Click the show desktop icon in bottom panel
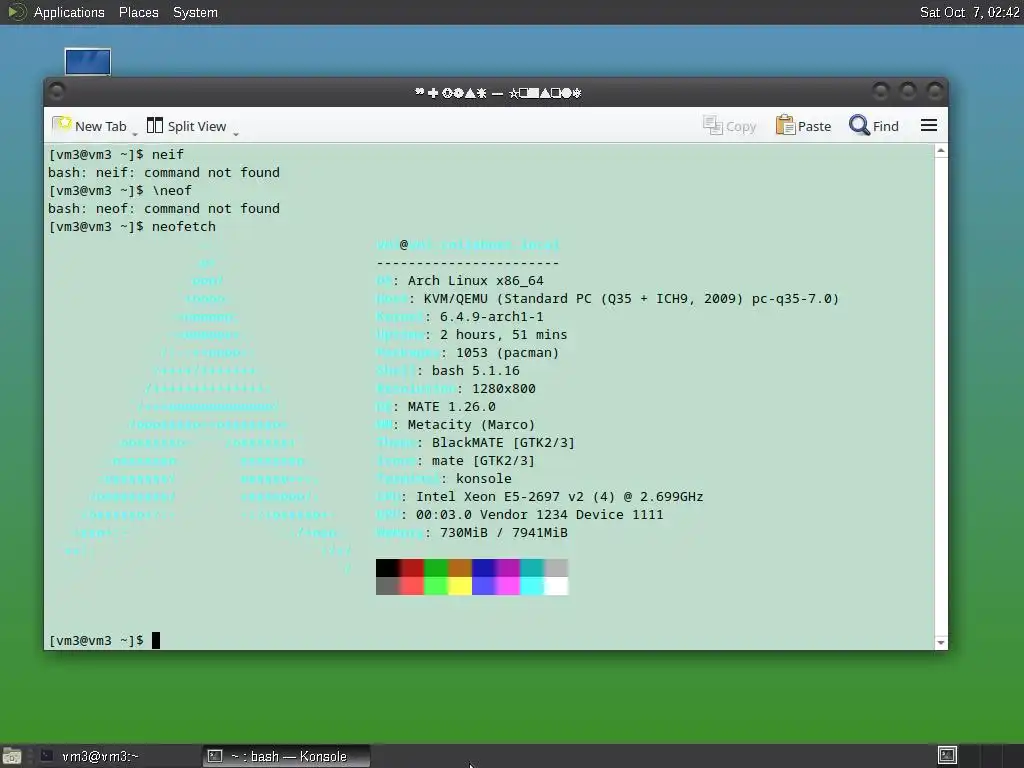This screenshot has height=768, width=1024. tap(12, 756)
